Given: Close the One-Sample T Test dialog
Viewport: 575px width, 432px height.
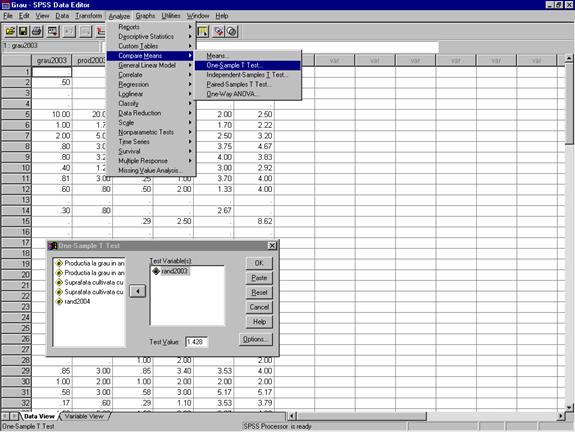Looking at the screenshot, I should point(272,246).
